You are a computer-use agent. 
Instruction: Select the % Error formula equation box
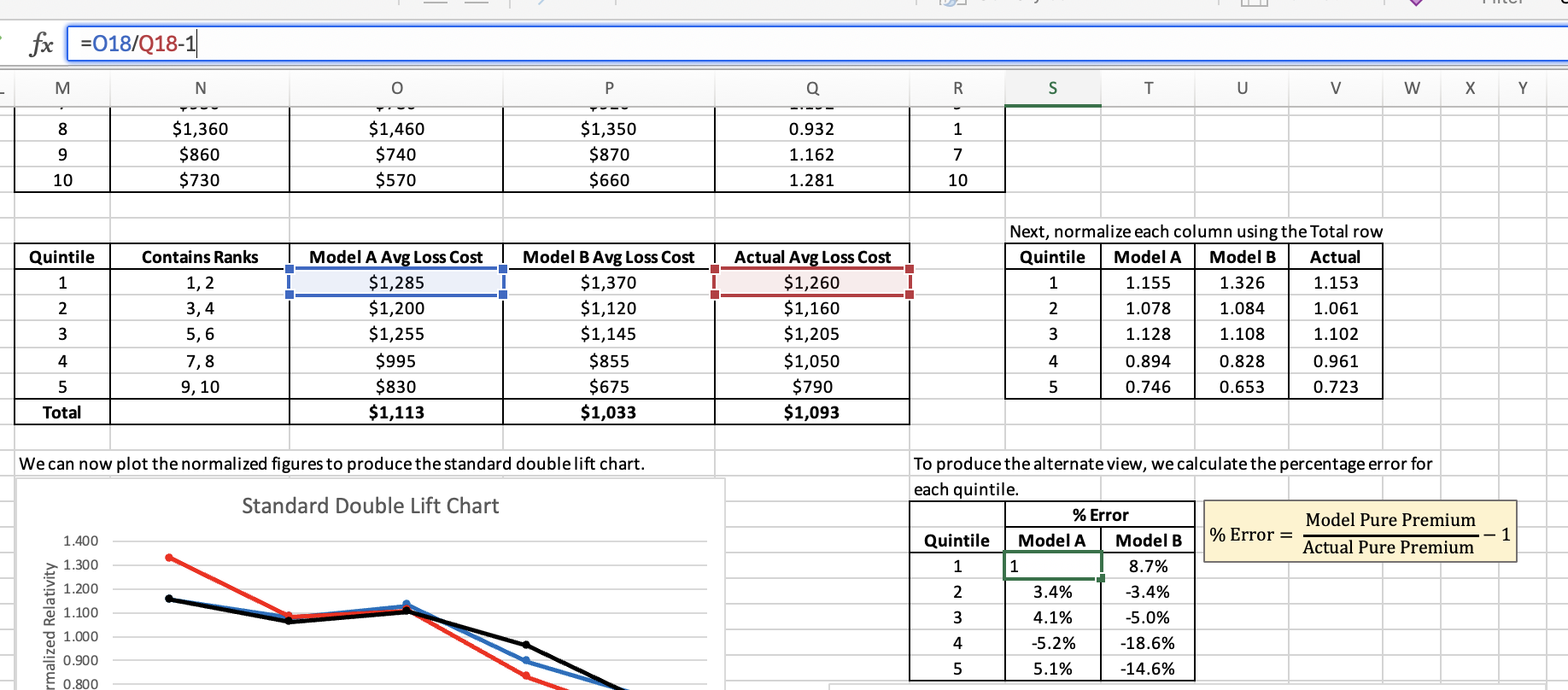(1360, 532)
